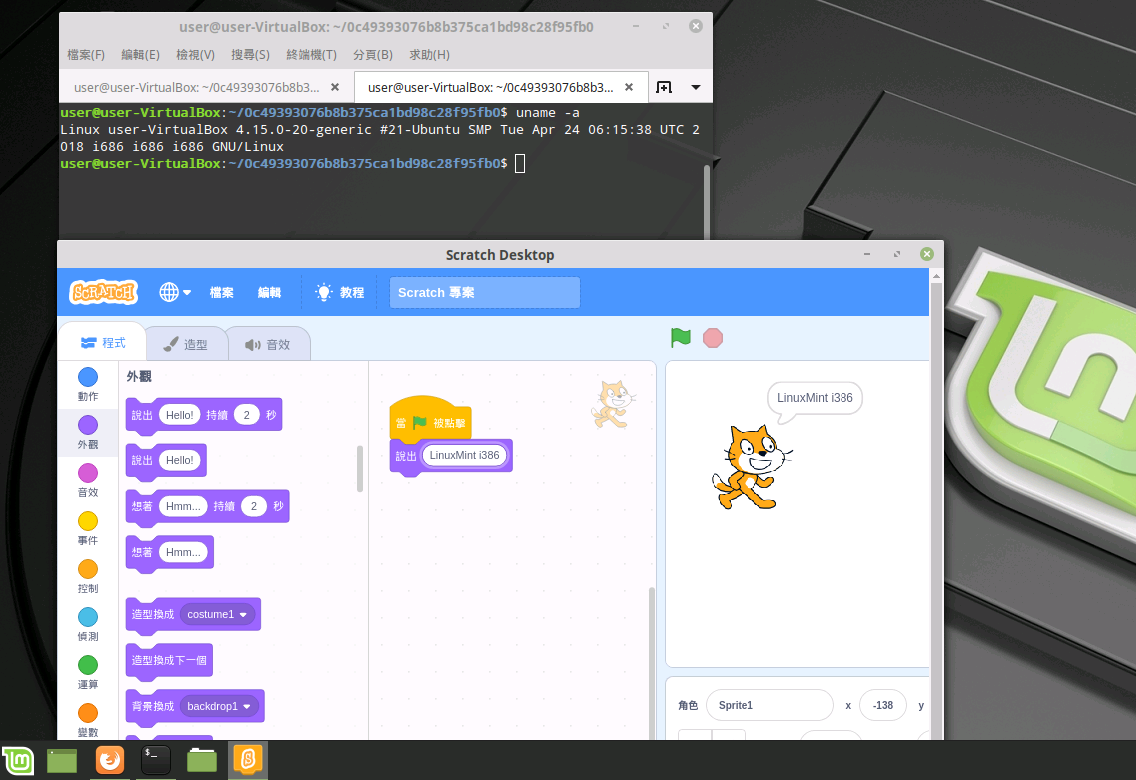Switch to the 程式 code tab

(102, 343)
